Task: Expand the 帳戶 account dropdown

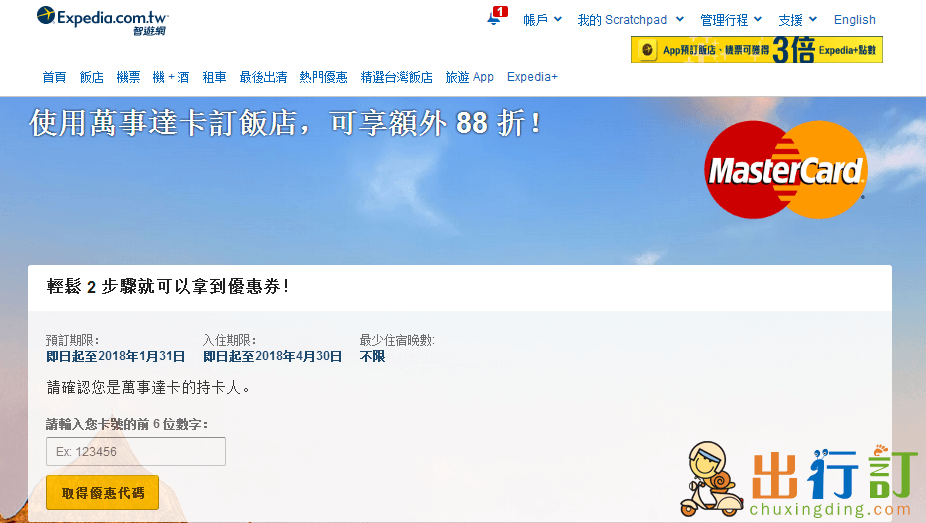Action: tap(542, 20)
